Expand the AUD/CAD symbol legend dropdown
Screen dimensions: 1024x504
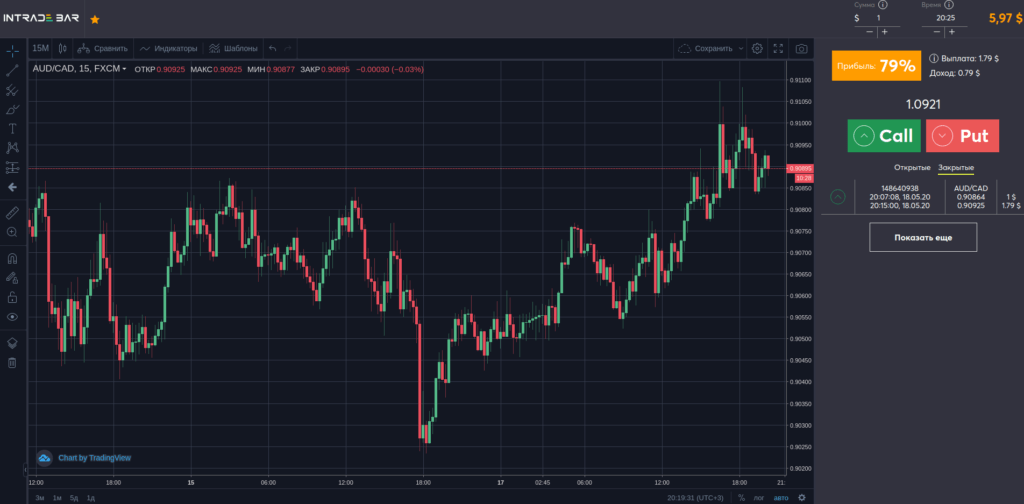pos(124,69)
